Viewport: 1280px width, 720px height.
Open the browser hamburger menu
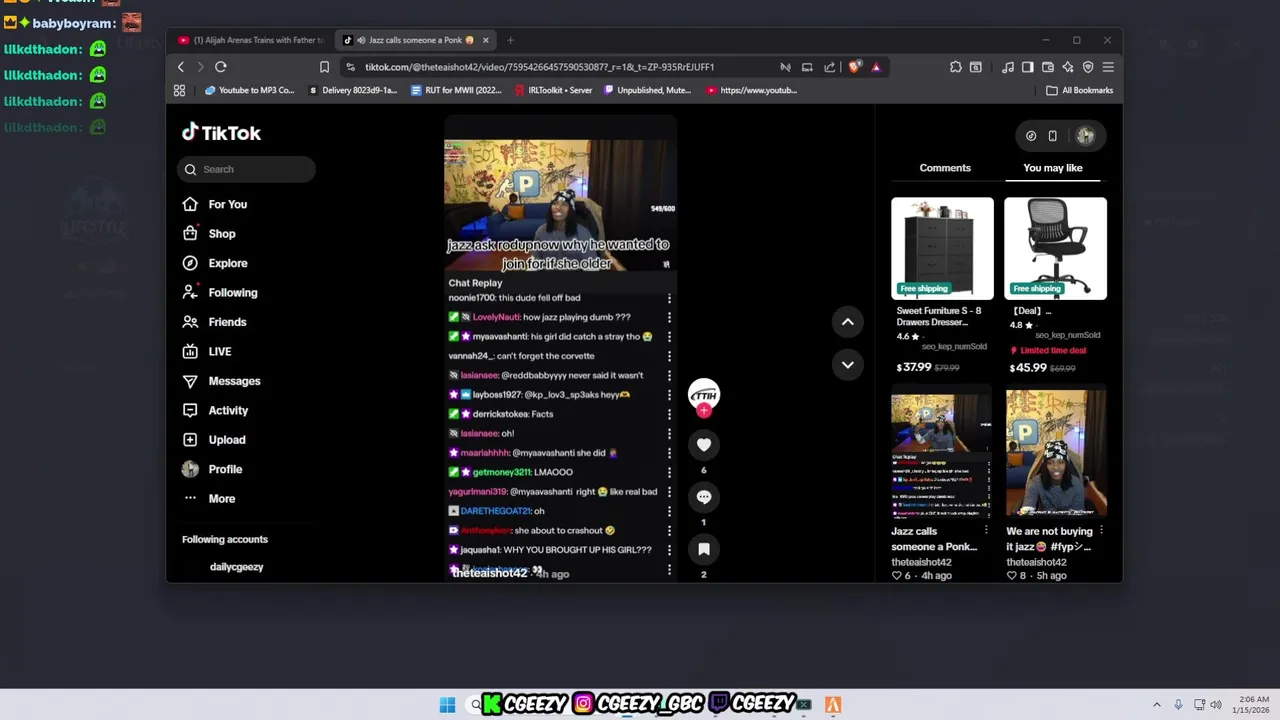(x=1108, y=67)
